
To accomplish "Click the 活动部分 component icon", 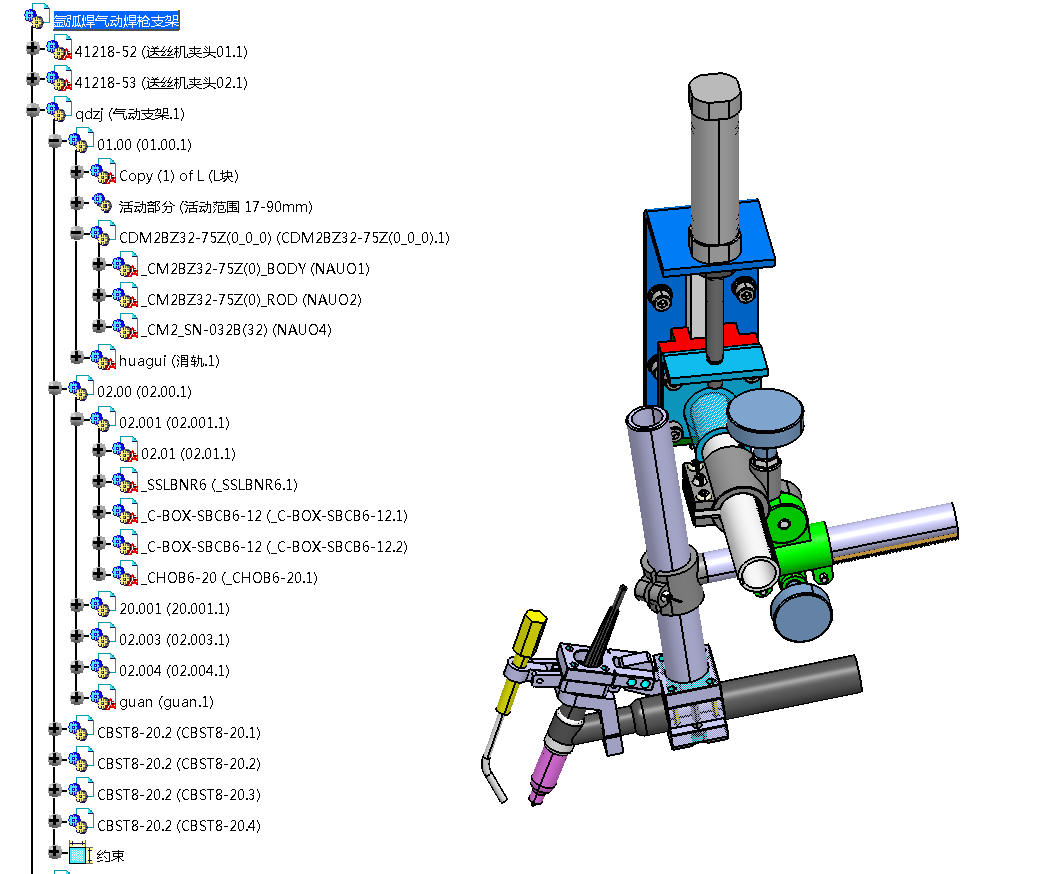I will coord(102,203).
